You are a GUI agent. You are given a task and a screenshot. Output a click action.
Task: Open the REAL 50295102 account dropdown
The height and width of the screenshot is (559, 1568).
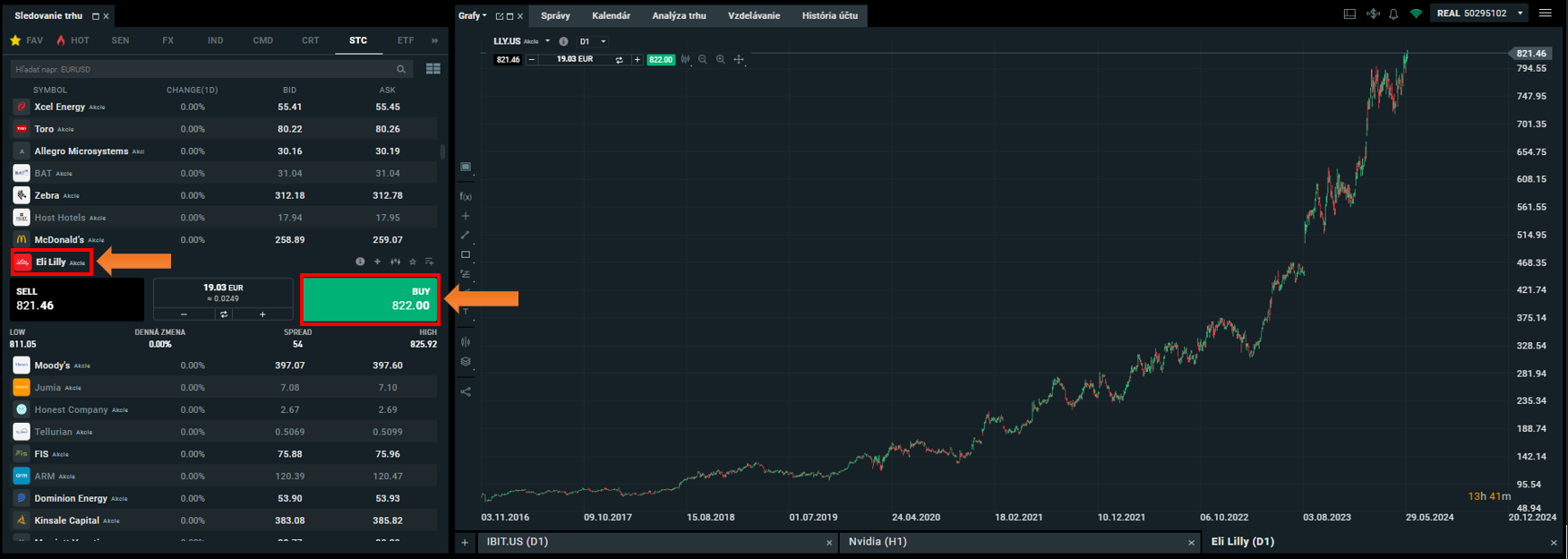(1520, 13)
